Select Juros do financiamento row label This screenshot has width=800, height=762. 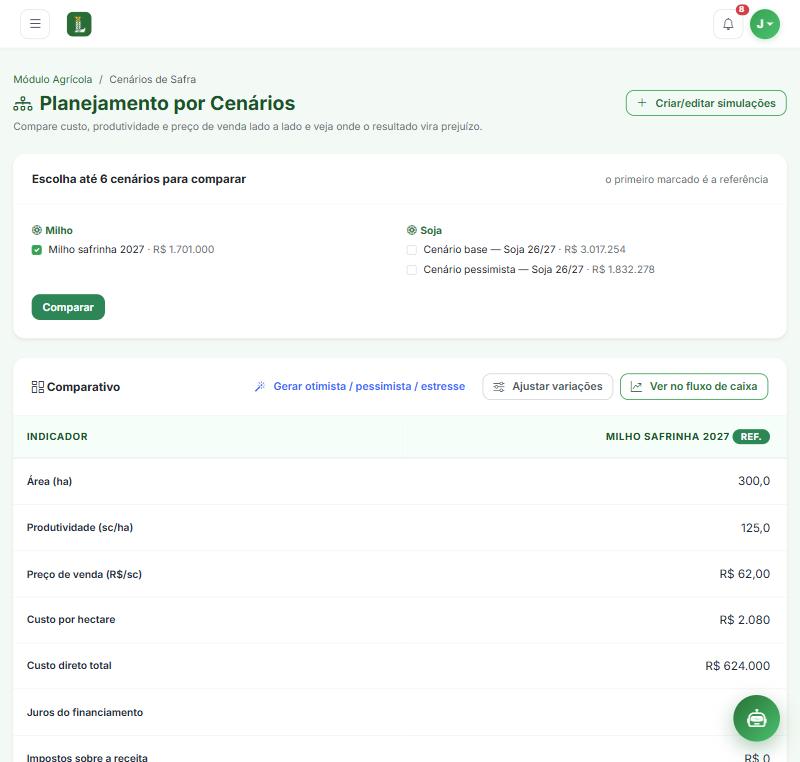[85, 712]
